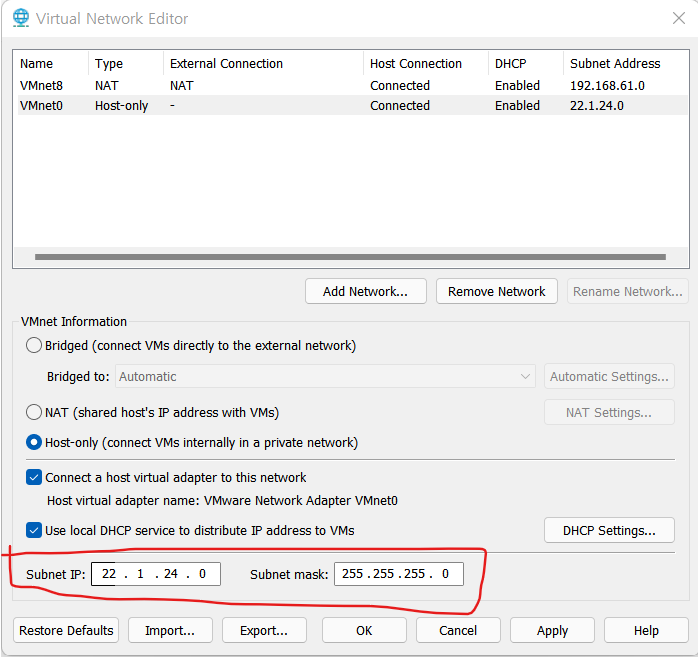The height and width of the screenshot is (657, 698).
Task: Click the Host Connection column header
Action: point(416,64)
